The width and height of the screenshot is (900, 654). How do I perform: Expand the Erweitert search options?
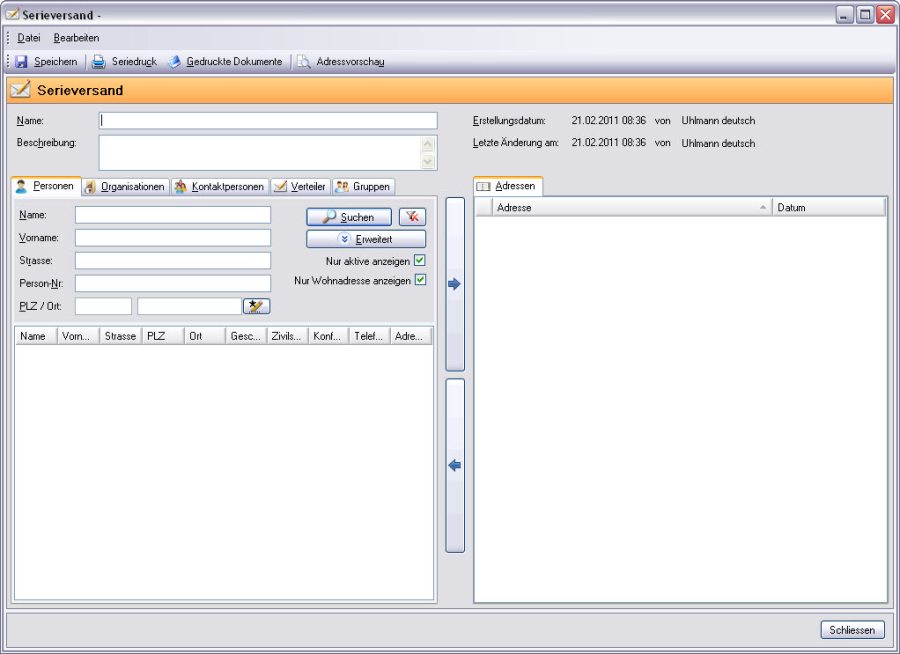coord(366,240)
